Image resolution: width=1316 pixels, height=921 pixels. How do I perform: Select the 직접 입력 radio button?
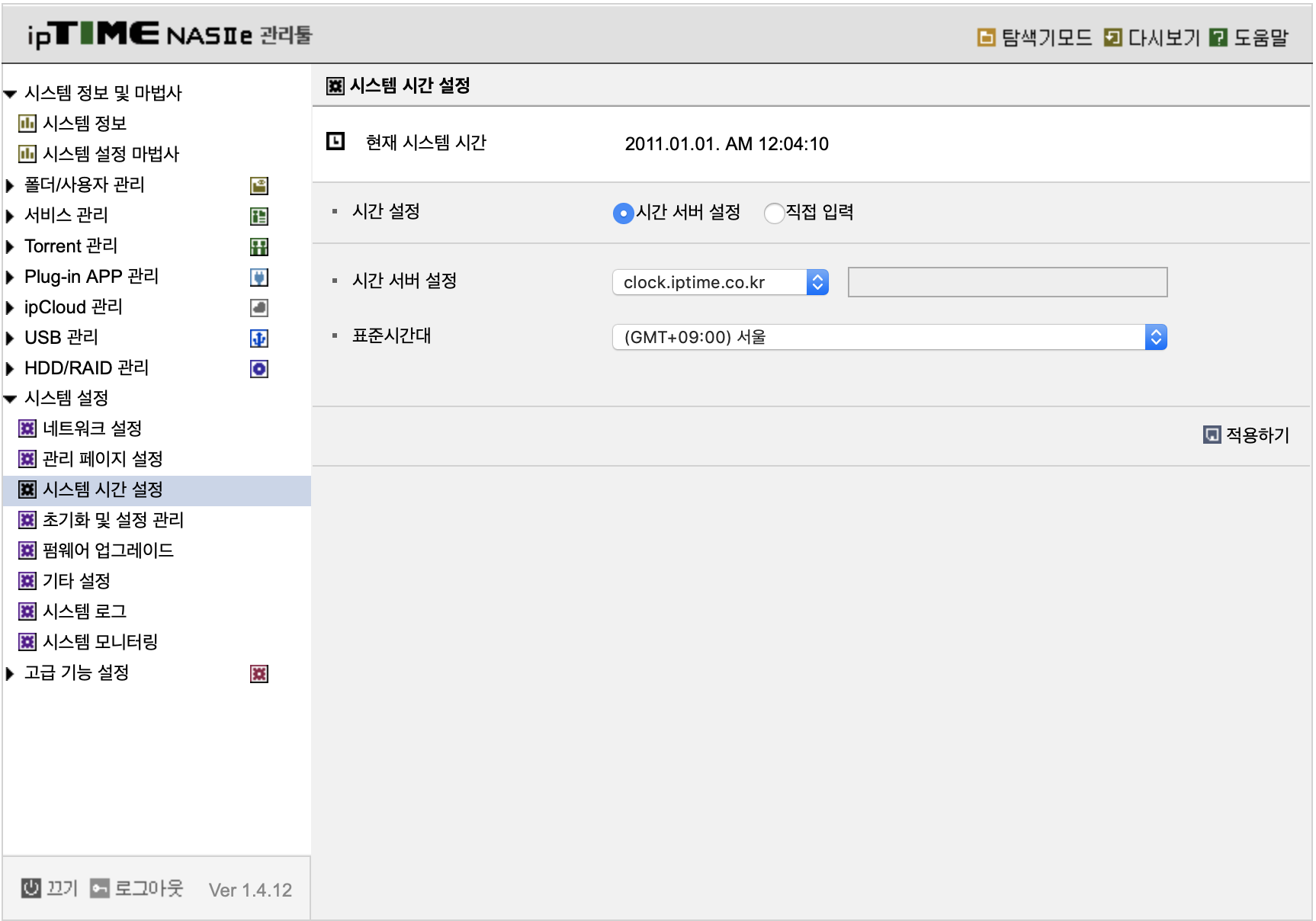tap(774, 213)
